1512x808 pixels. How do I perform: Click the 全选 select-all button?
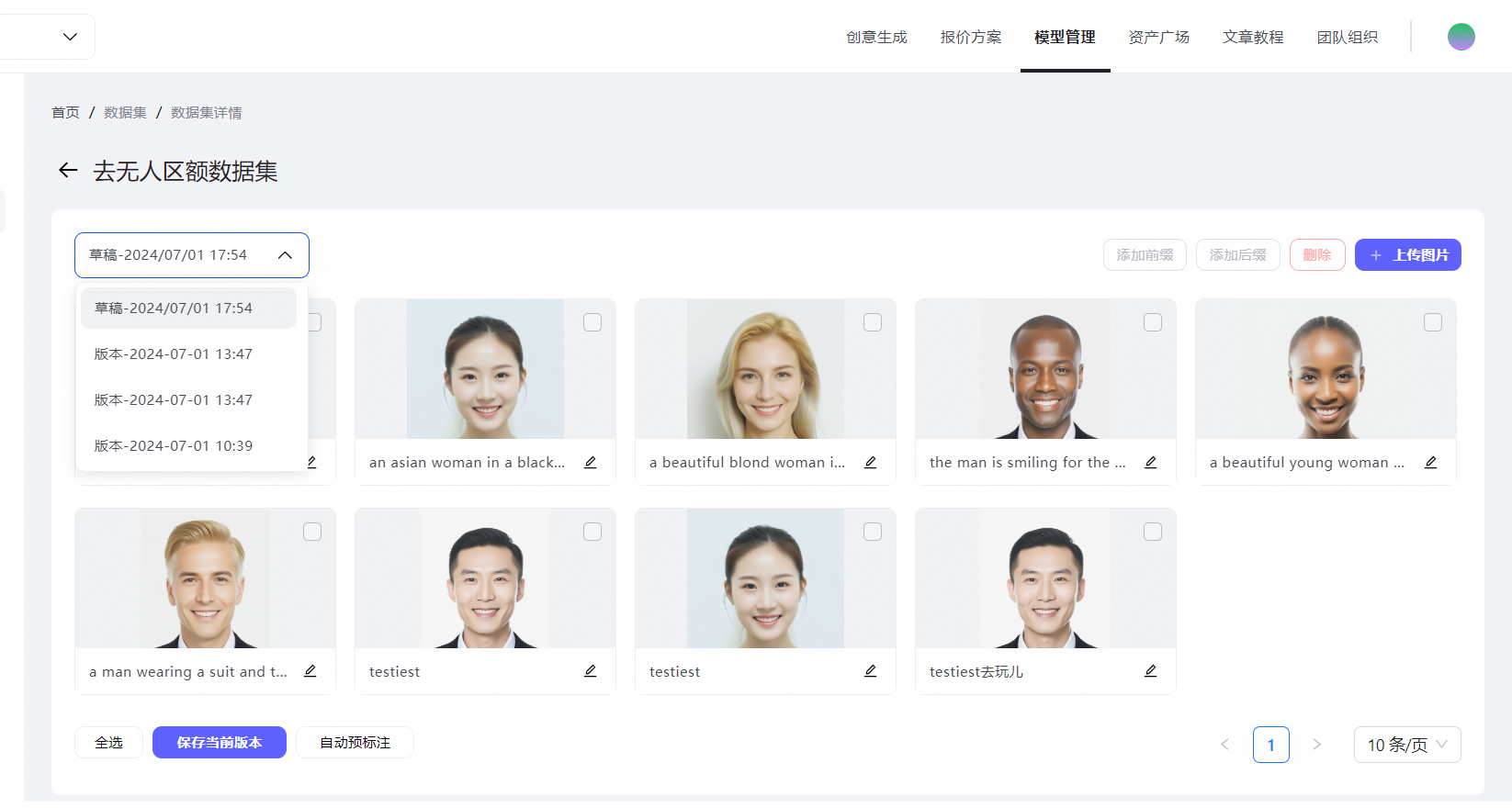pos(108,743)
